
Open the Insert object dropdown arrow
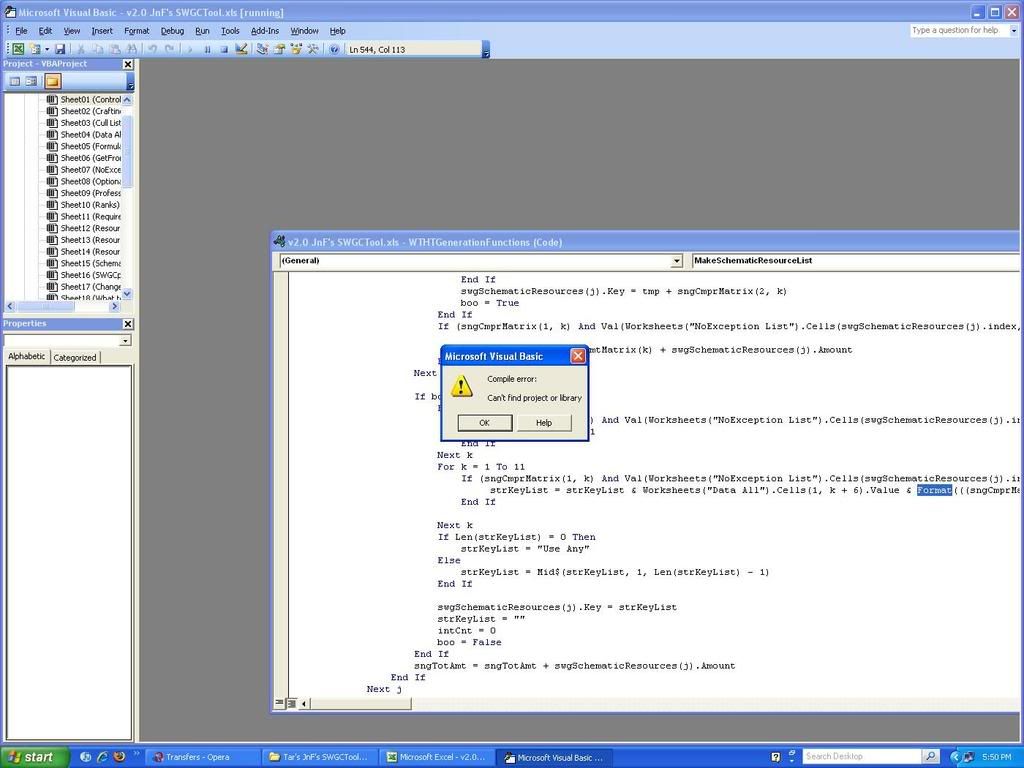(47, 49)
